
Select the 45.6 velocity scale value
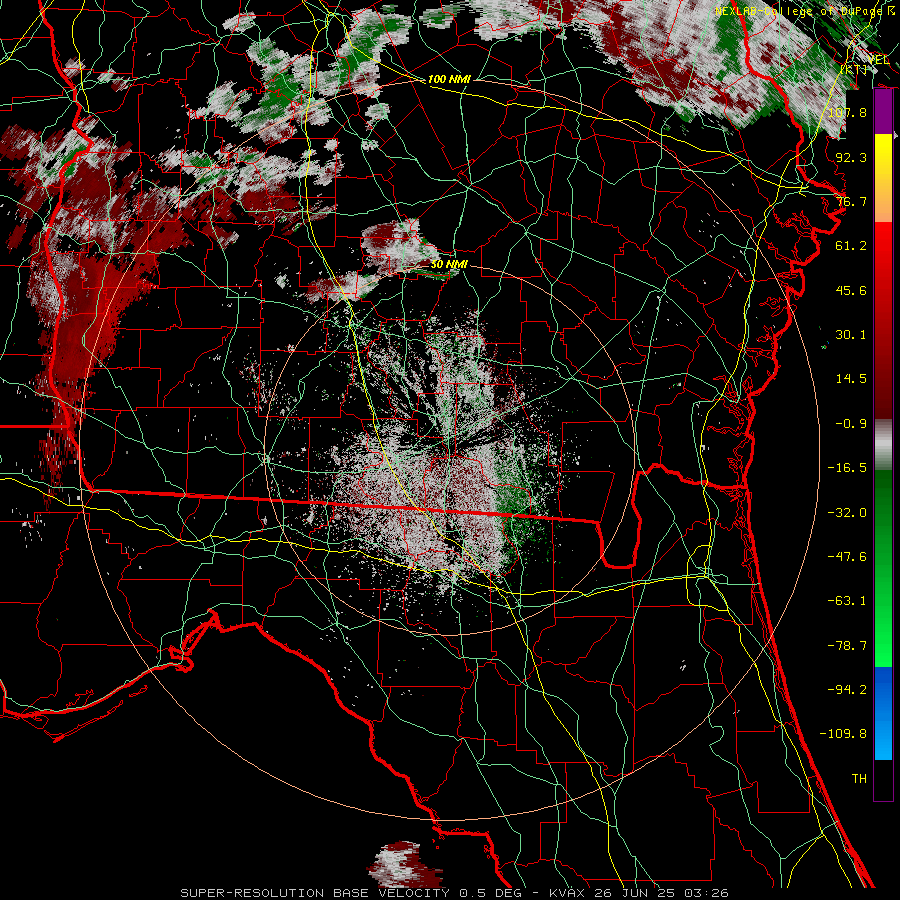(x=851, y=290)
